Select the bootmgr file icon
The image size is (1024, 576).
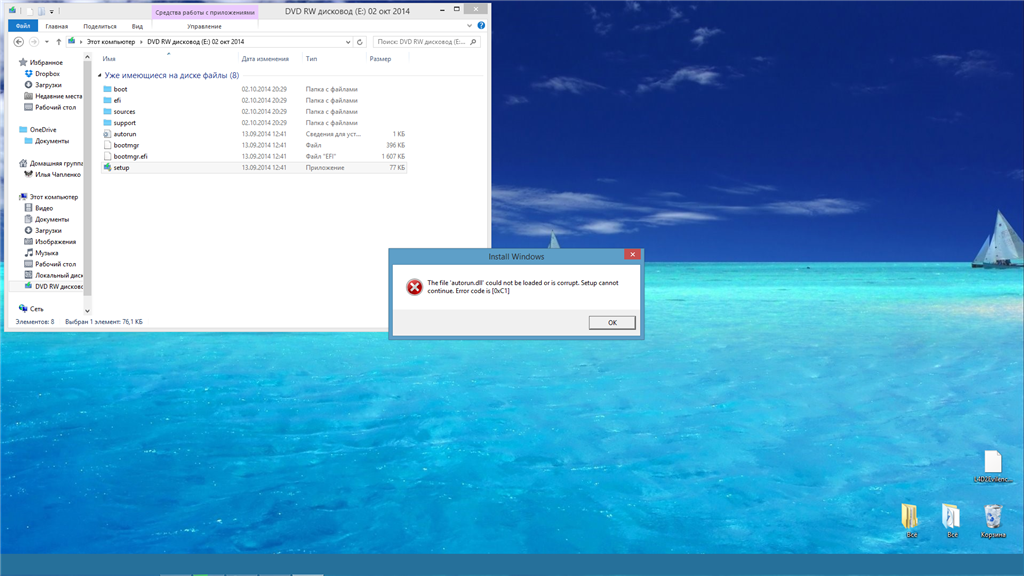[107, 145]
